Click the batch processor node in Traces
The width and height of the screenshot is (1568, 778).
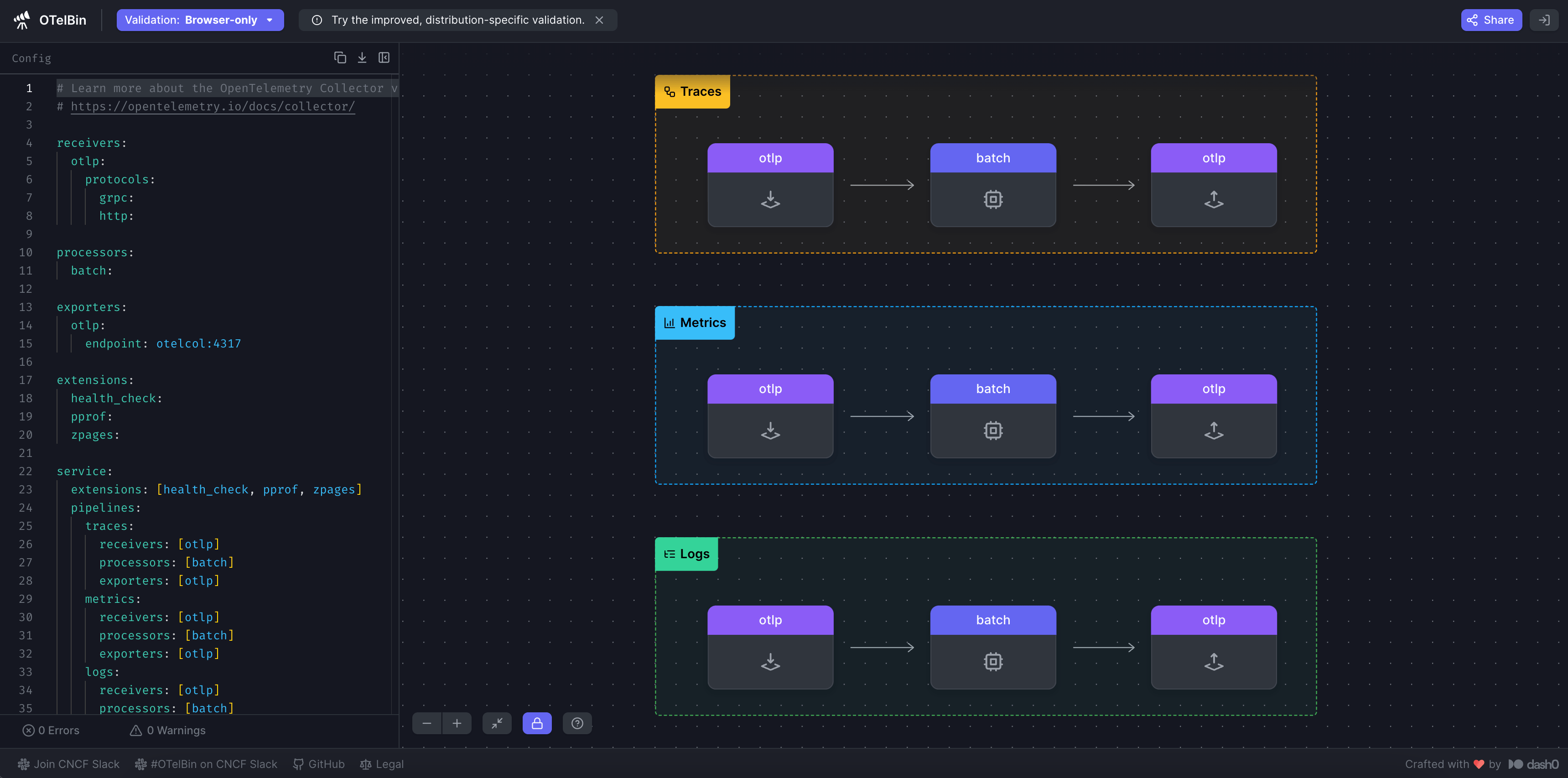click(993, 185)
